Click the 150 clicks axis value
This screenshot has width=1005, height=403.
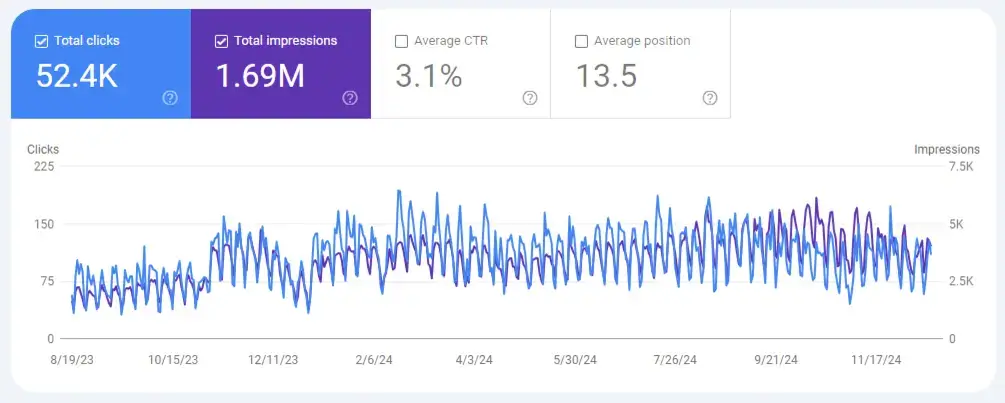coord(44,224)
